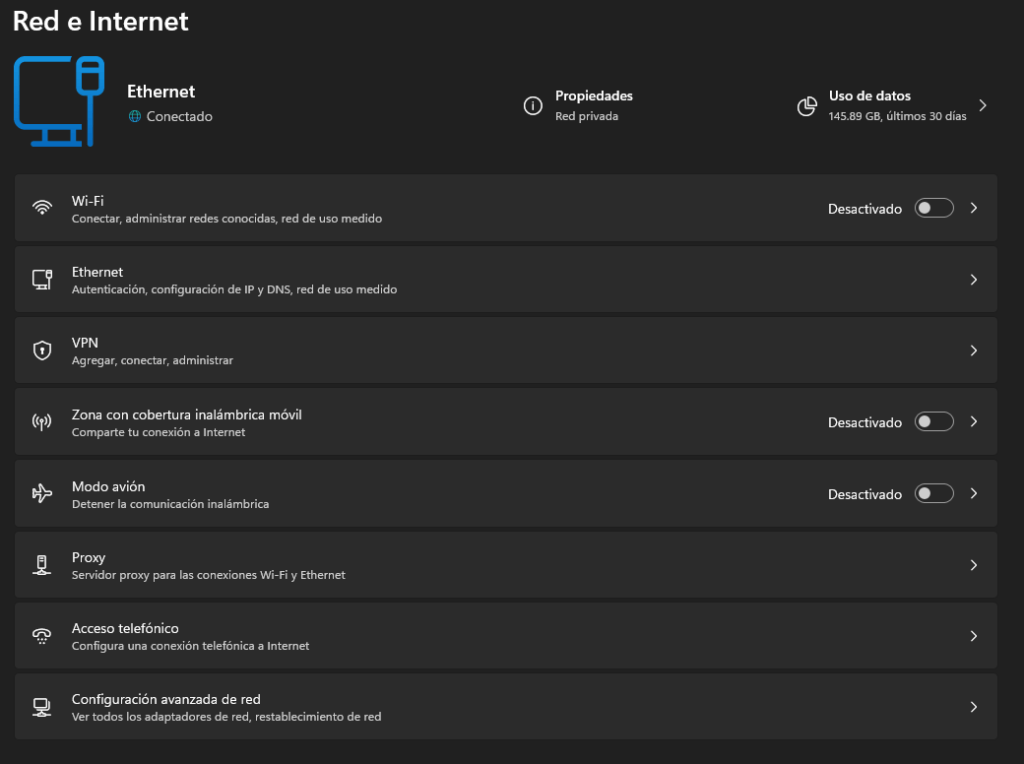The width and height of the screenshot is (1024, 764).
Task: Click the airplane mode icon
Action: [42, 493]
